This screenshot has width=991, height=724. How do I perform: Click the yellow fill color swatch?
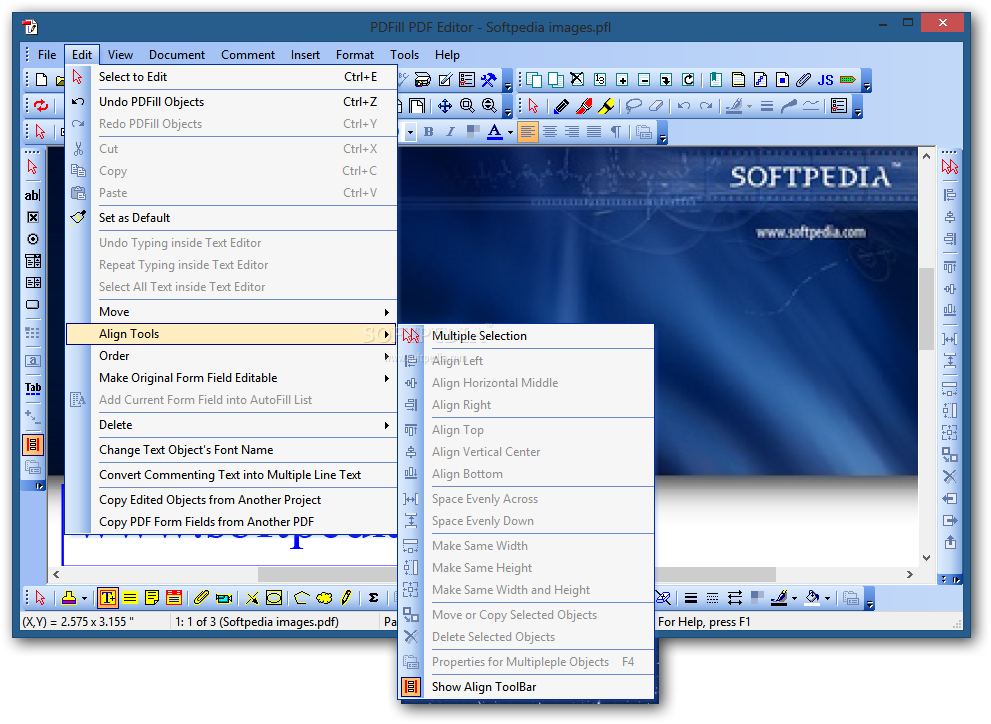click(x=68, y=597)
